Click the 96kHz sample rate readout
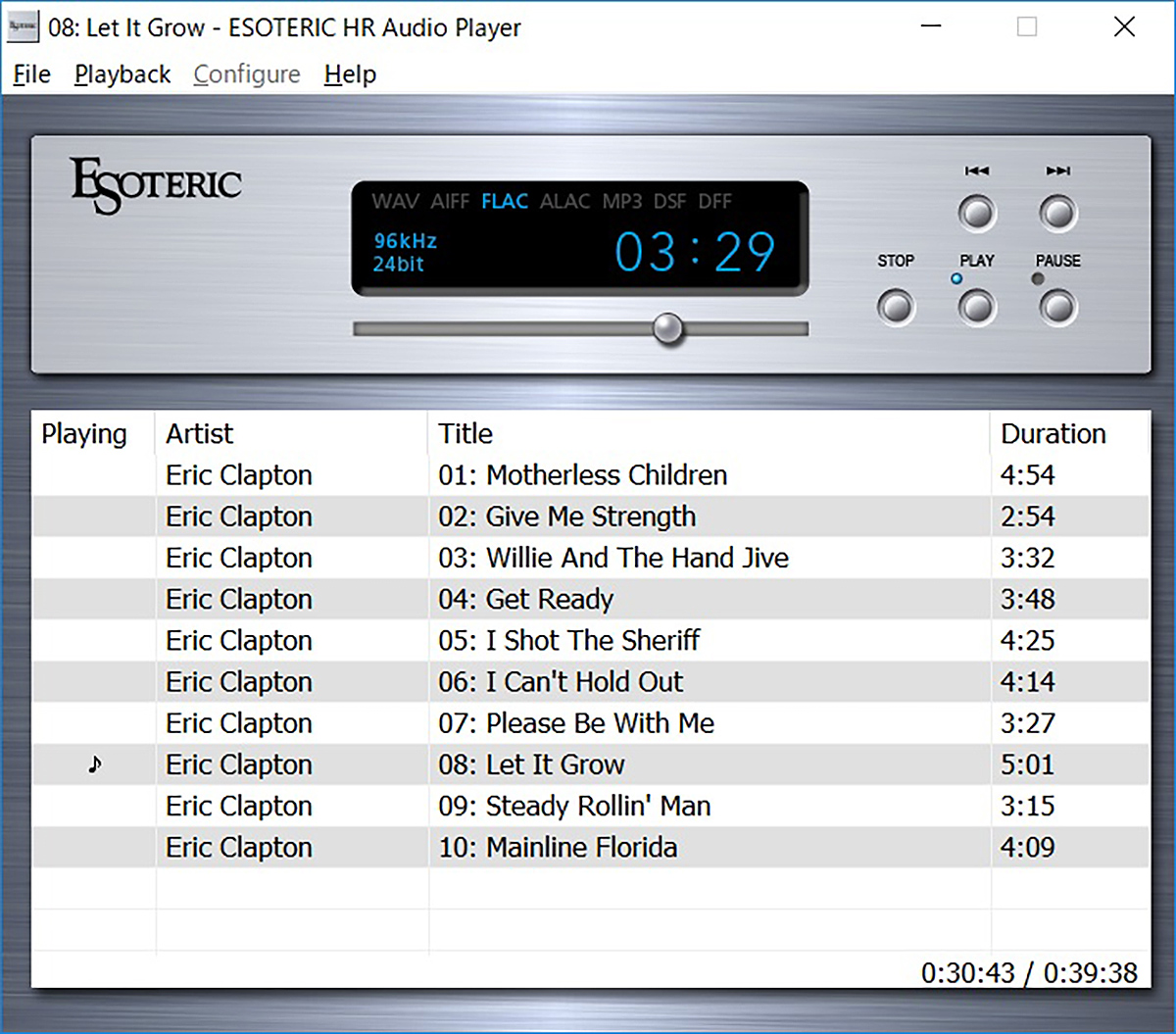 [x=405, y=241]
